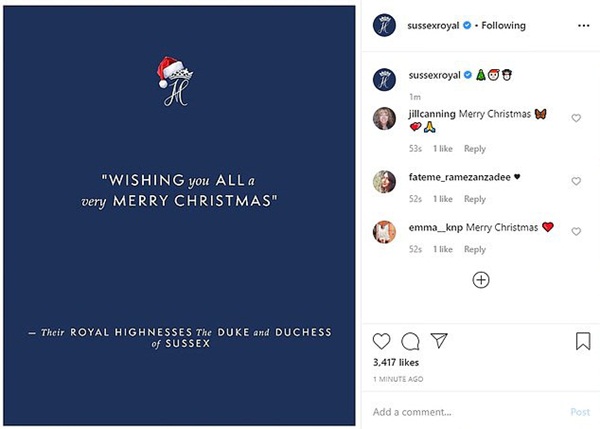Share post via paper plane icon
600x429 pixels.
click(x=437, y=341)
